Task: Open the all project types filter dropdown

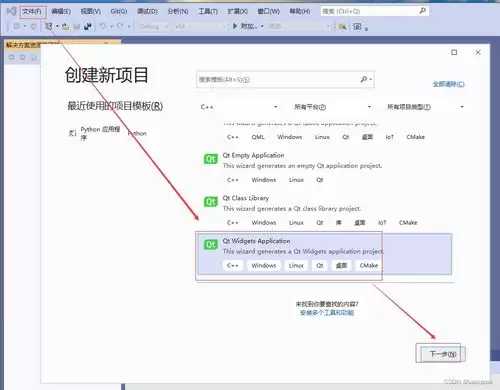Action: point(425,107)
